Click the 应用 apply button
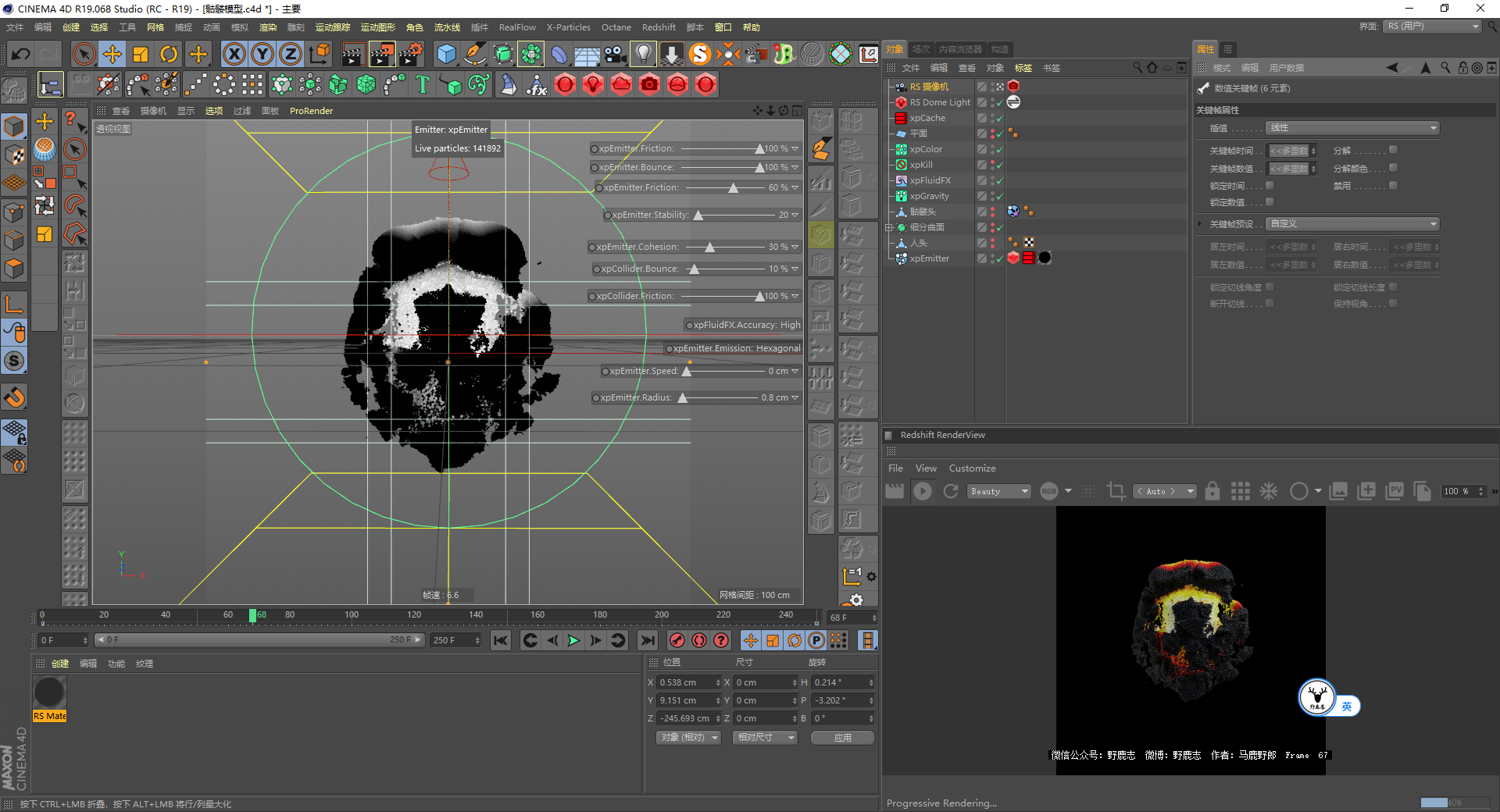 click(x=842, y=737)
